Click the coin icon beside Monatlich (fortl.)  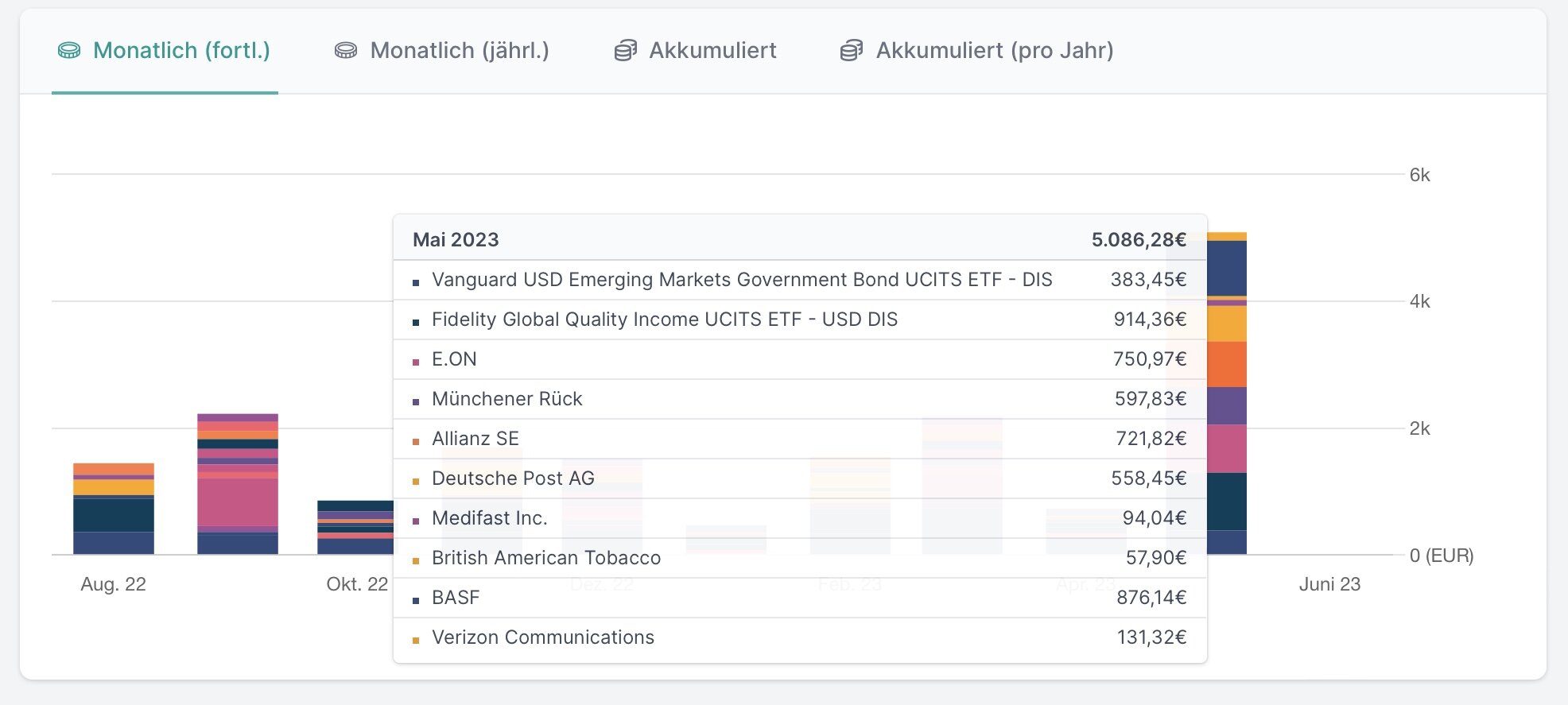pyautogui.click(x=69, y=51)
